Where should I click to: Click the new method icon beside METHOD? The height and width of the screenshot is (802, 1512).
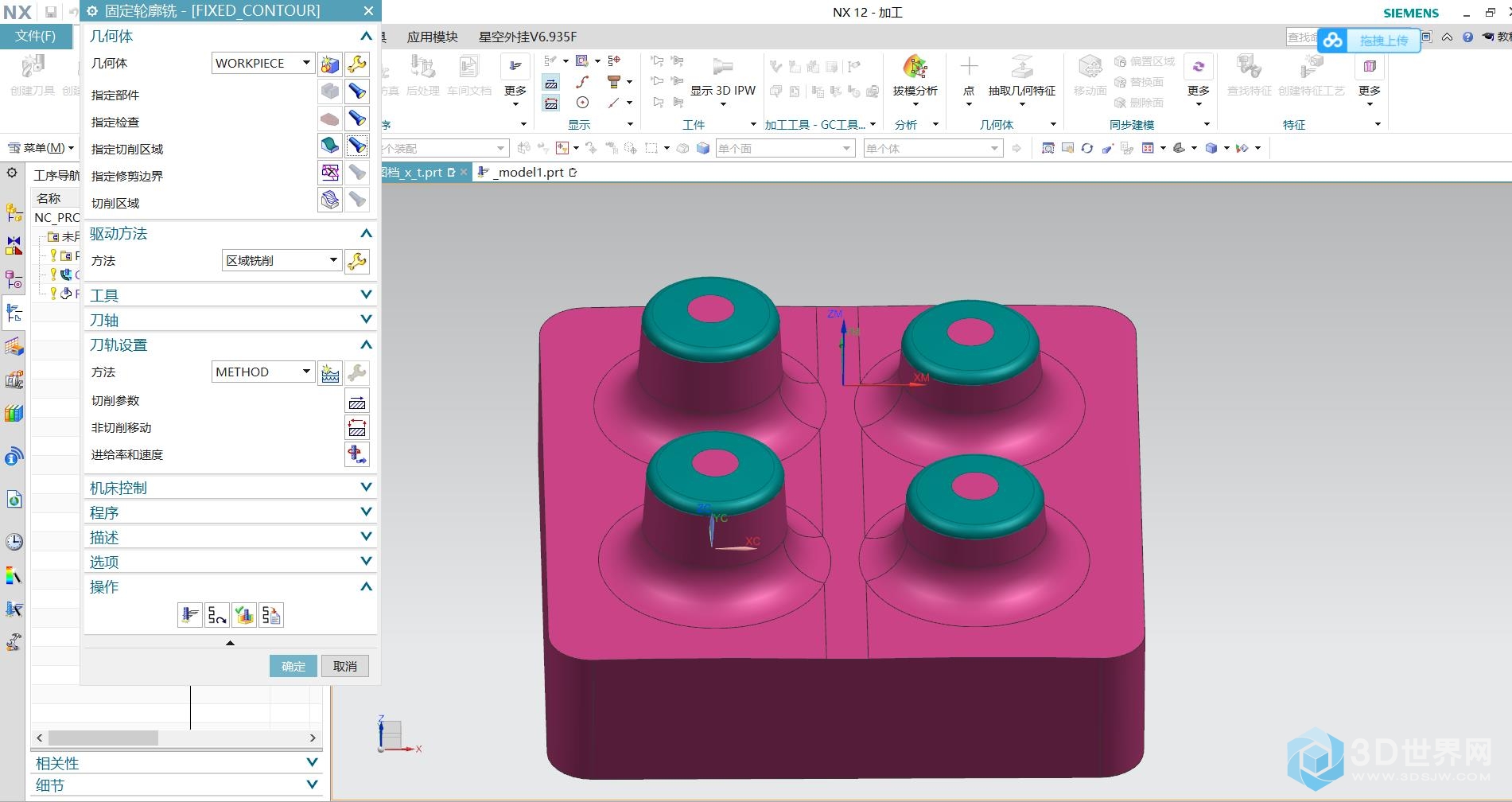click(x=330, y=372)
